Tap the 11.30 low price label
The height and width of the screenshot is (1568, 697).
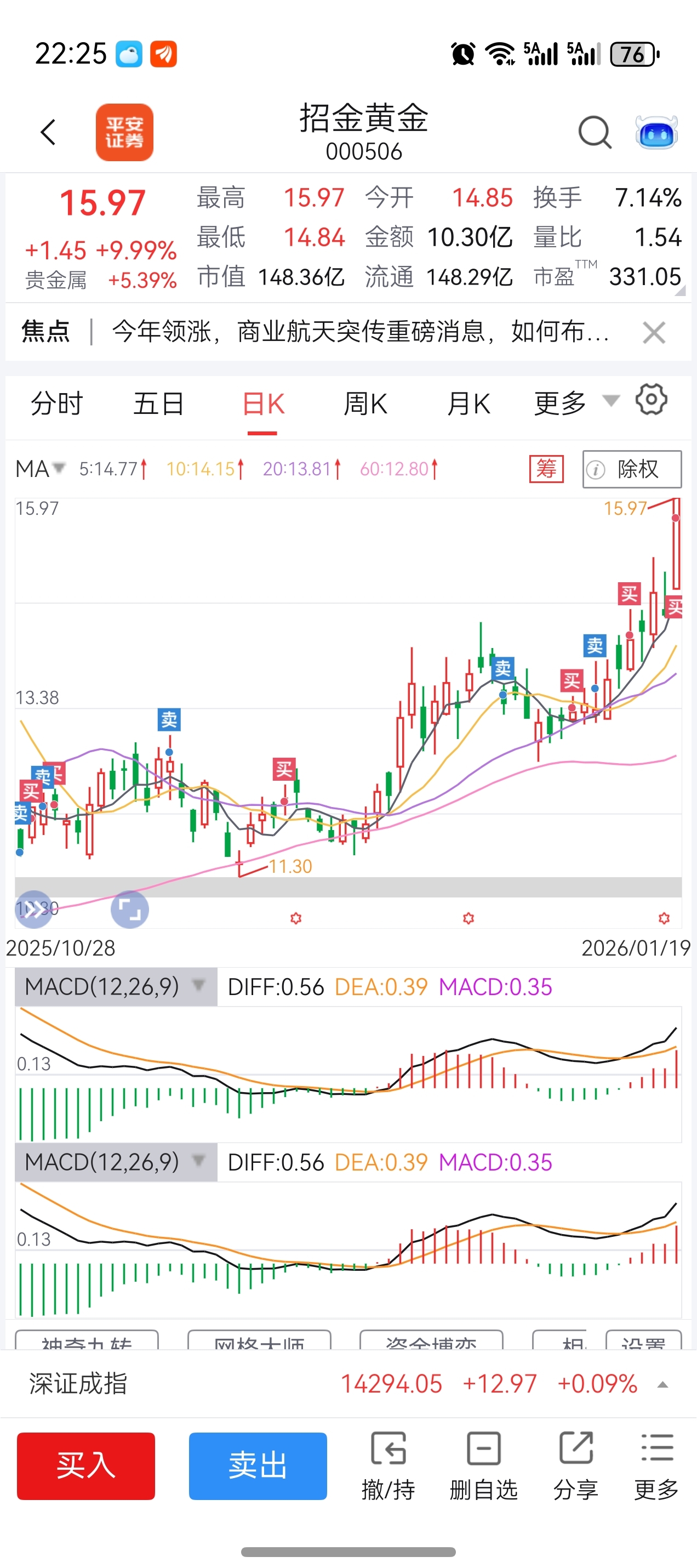pos(290,866)
